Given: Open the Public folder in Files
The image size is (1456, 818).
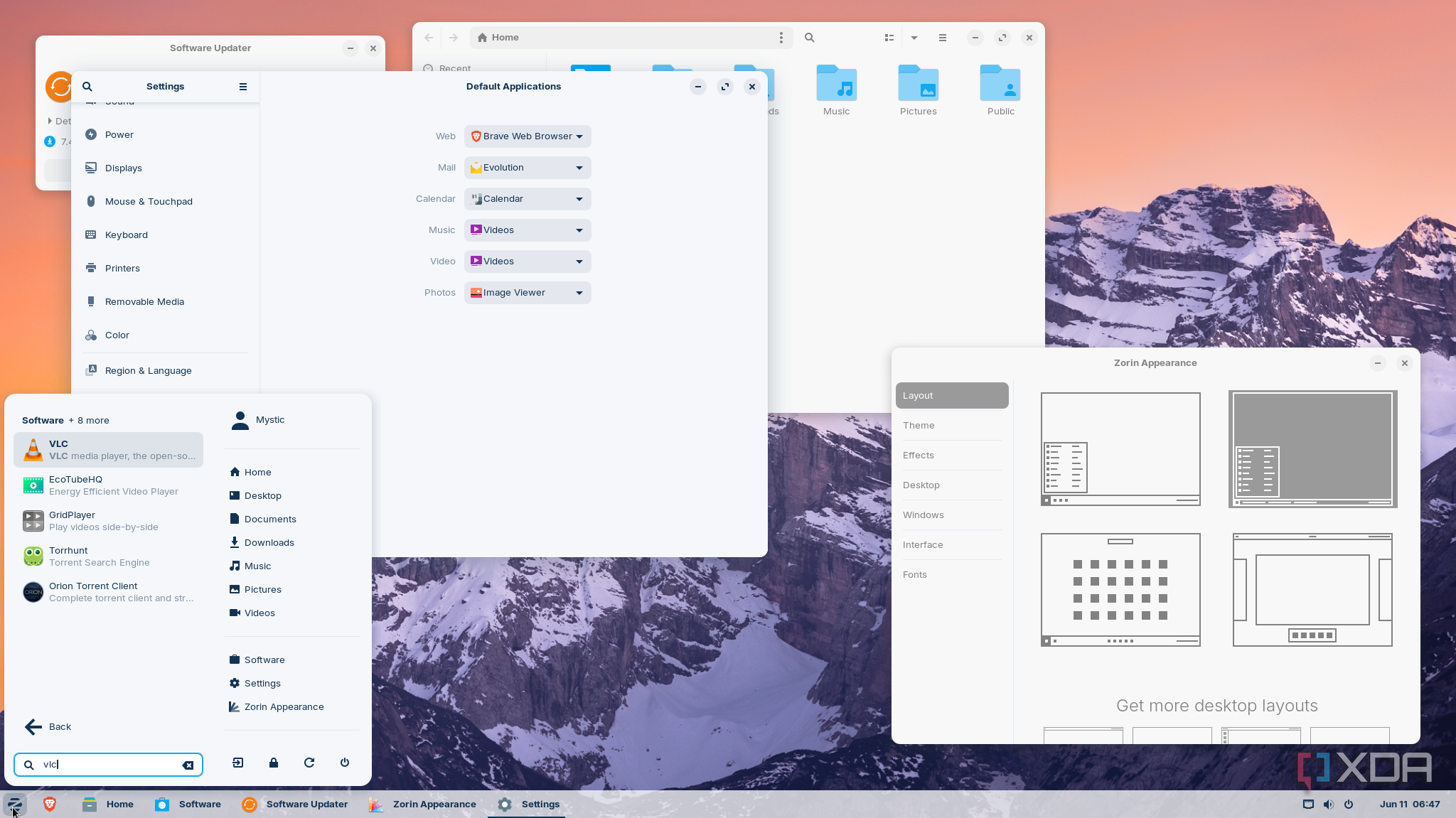Looking at the screenshot, I should coord(1000,91).
